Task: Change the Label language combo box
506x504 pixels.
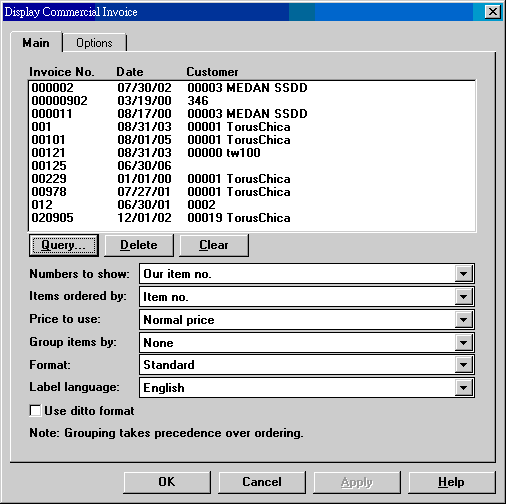Action: coord(307,388)
